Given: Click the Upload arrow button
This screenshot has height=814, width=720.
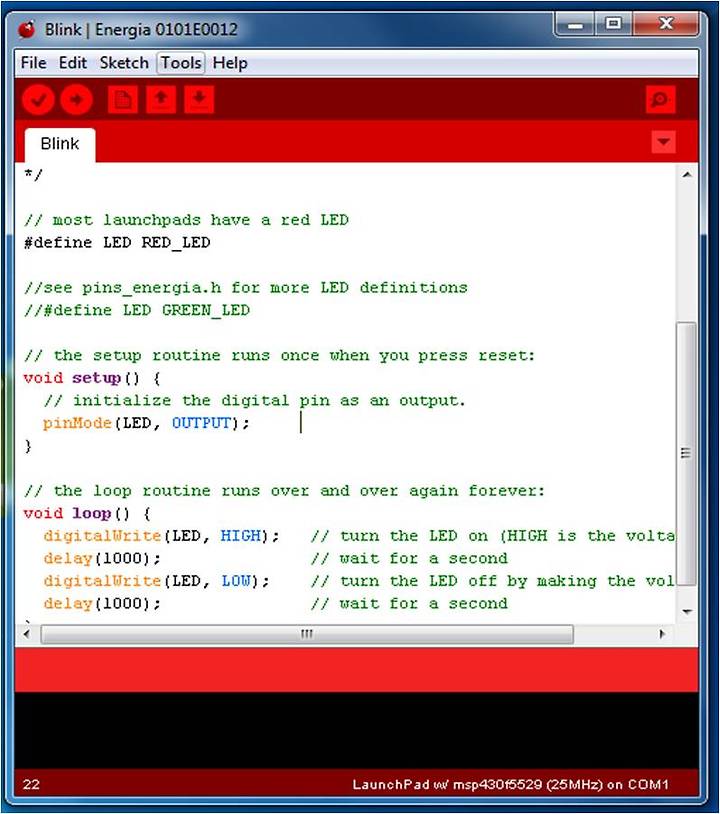Looking at the screenshot, I should [x=76, y=99].
